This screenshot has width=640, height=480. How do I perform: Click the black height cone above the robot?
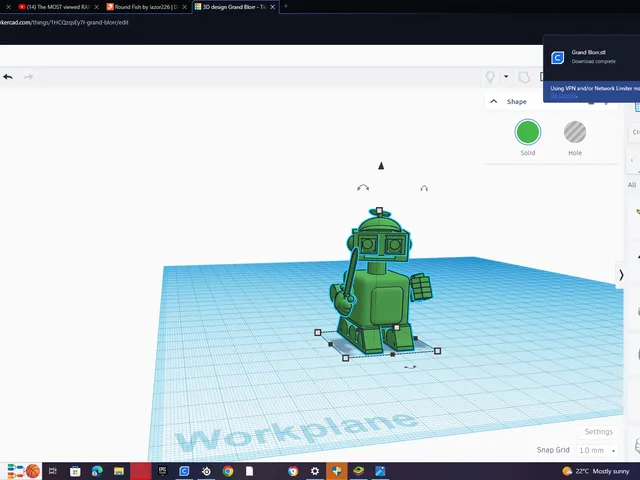(x=381, y=165)
